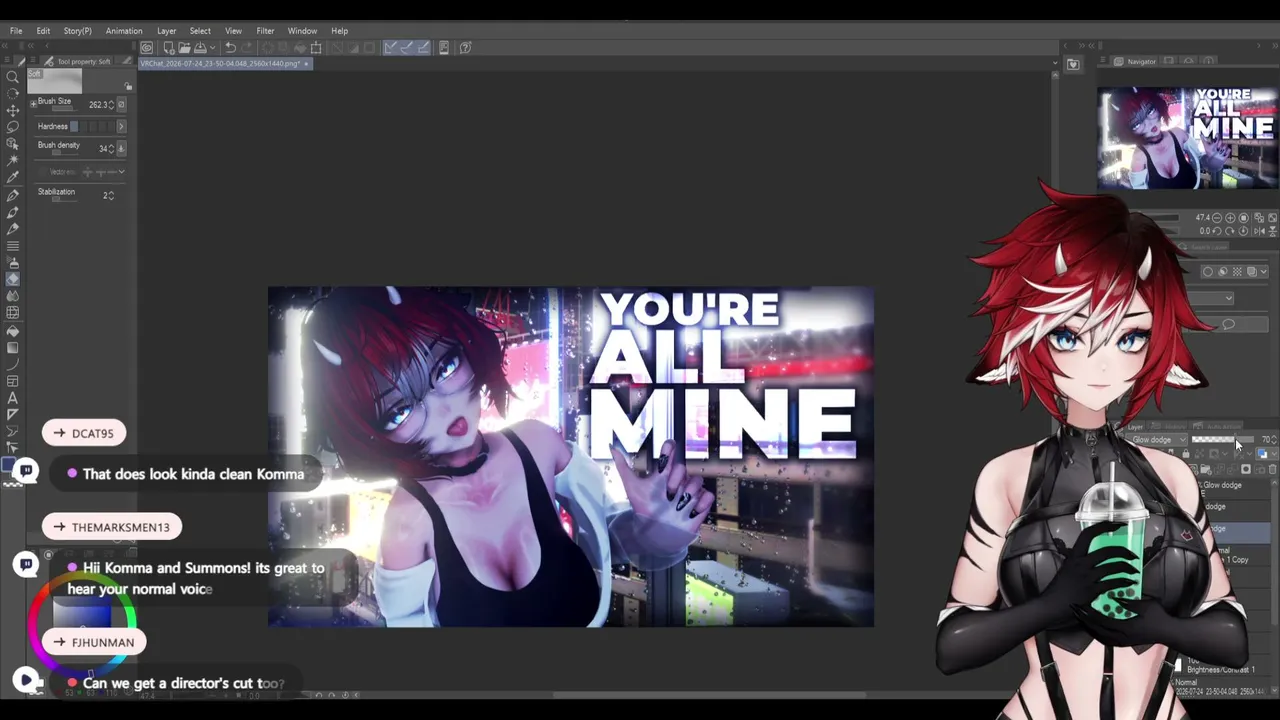Select the Frame border tool
1280x720 pixels.
tap(13, 381)
